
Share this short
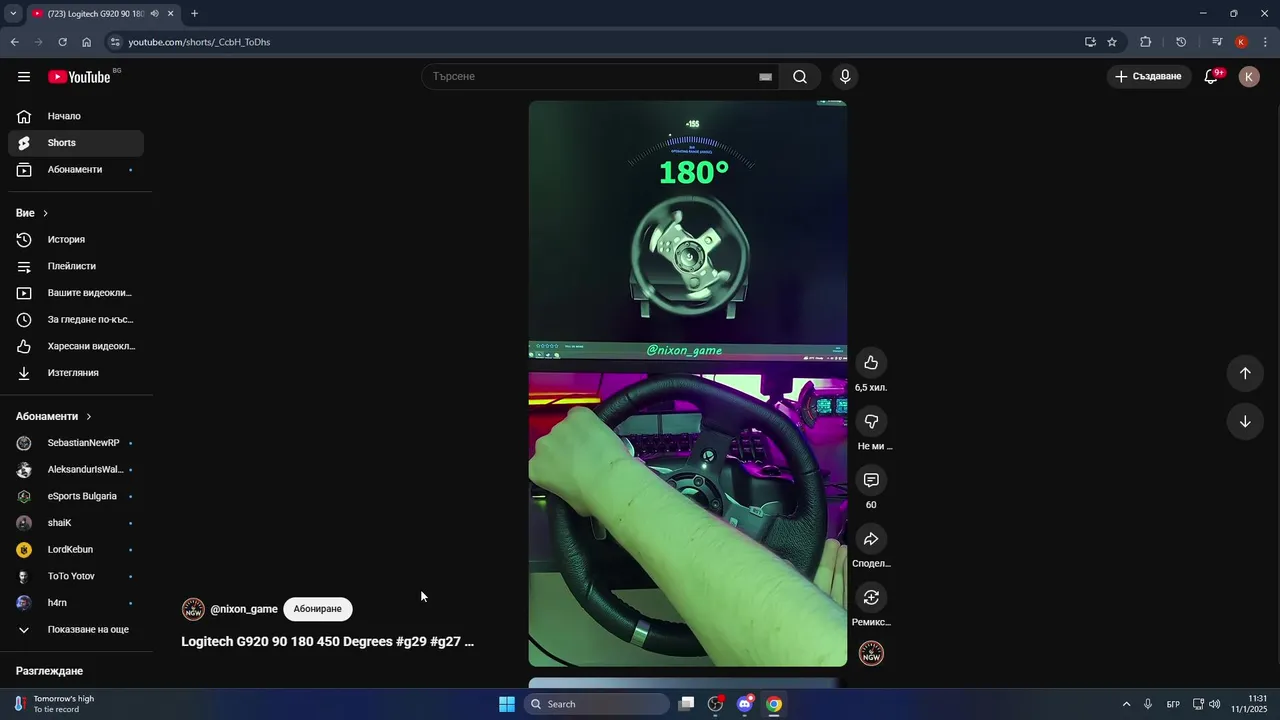(x=871, y=539)
